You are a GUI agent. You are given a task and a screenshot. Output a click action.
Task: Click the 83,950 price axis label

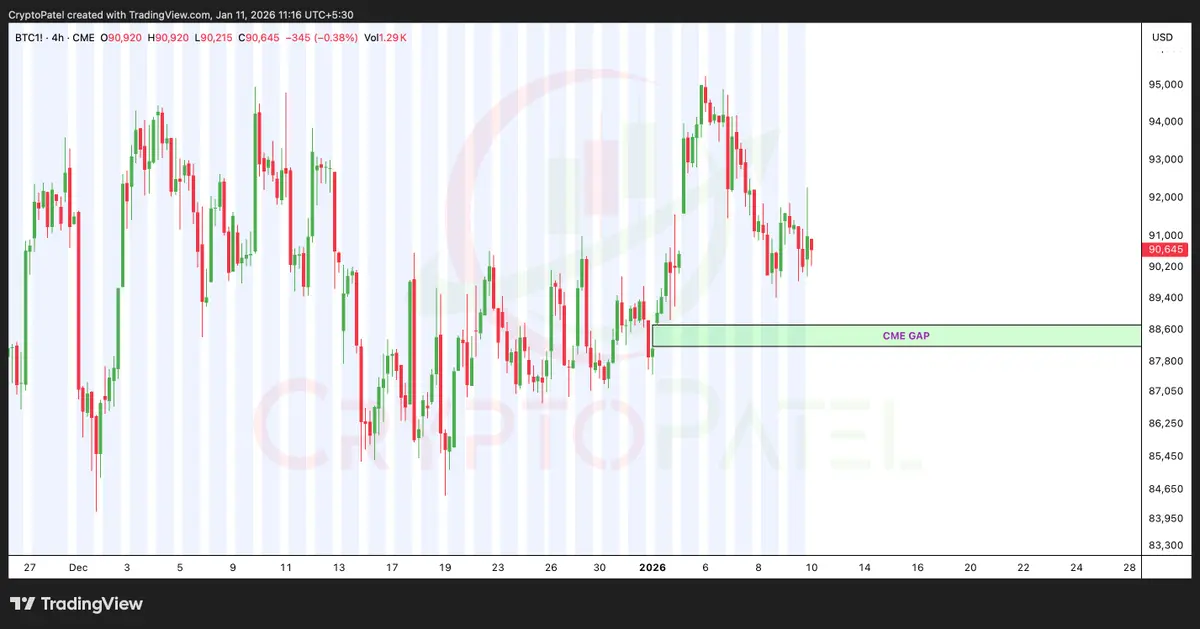coord(1165,518)
